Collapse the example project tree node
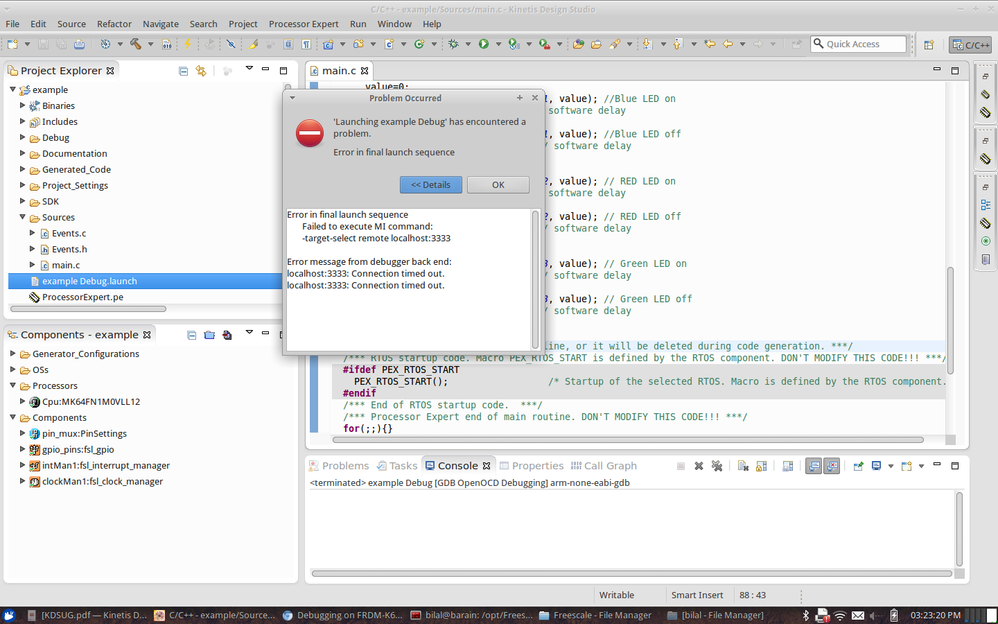This screenshot has height=624, width=998. [x=13, y=90]
